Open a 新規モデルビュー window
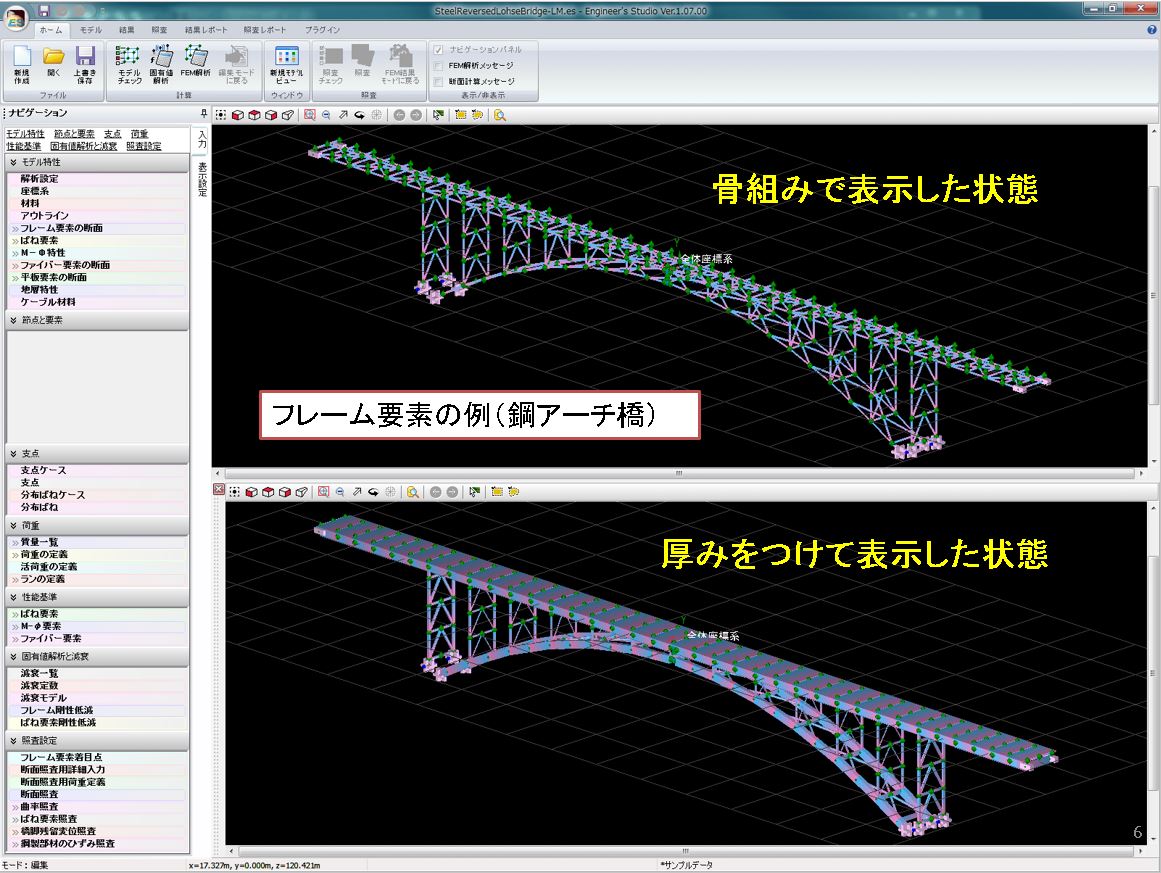 (286, 64)
